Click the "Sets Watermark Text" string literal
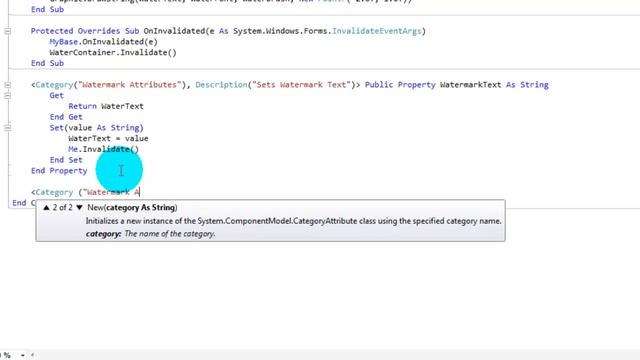Image resolution: width=640 pixels, height=360 pixels. (302, 84)
